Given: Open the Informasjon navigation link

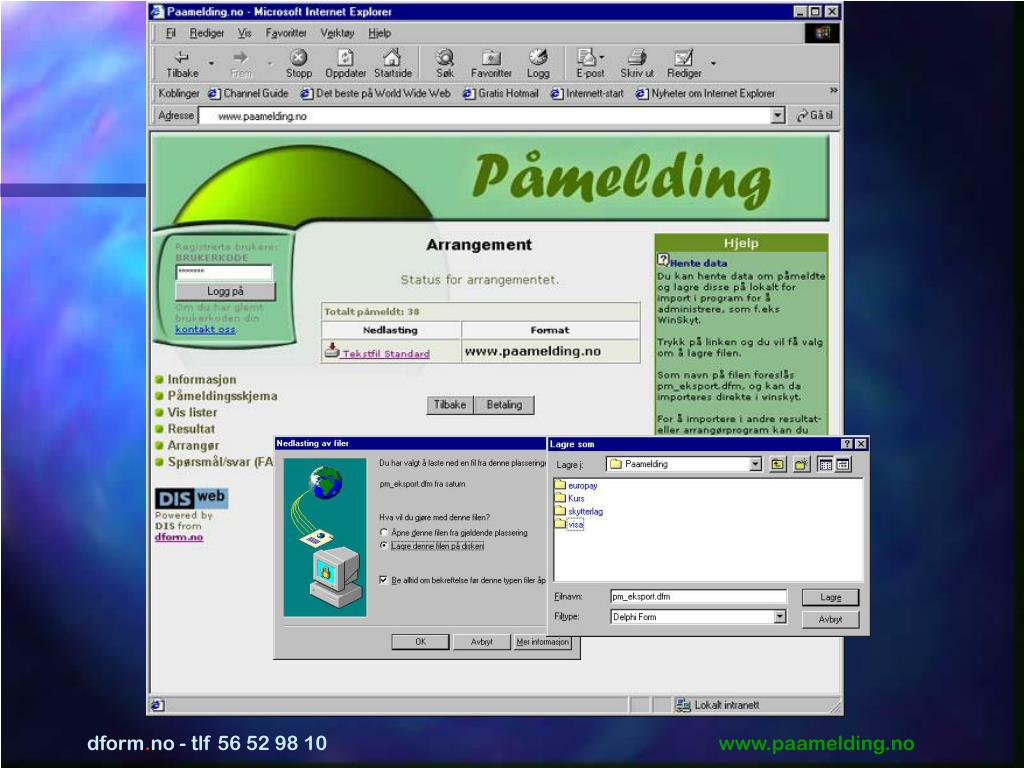Looking at the screenshot, I should click(x=202, y=379).
